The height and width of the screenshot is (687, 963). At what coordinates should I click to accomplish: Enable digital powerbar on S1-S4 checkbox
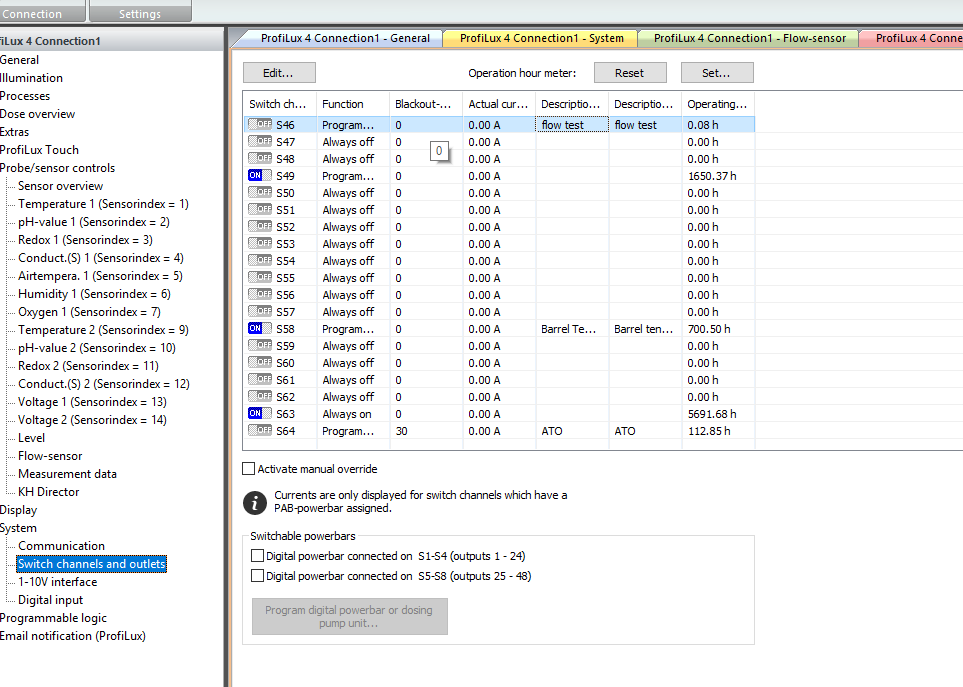click(257, 556)
